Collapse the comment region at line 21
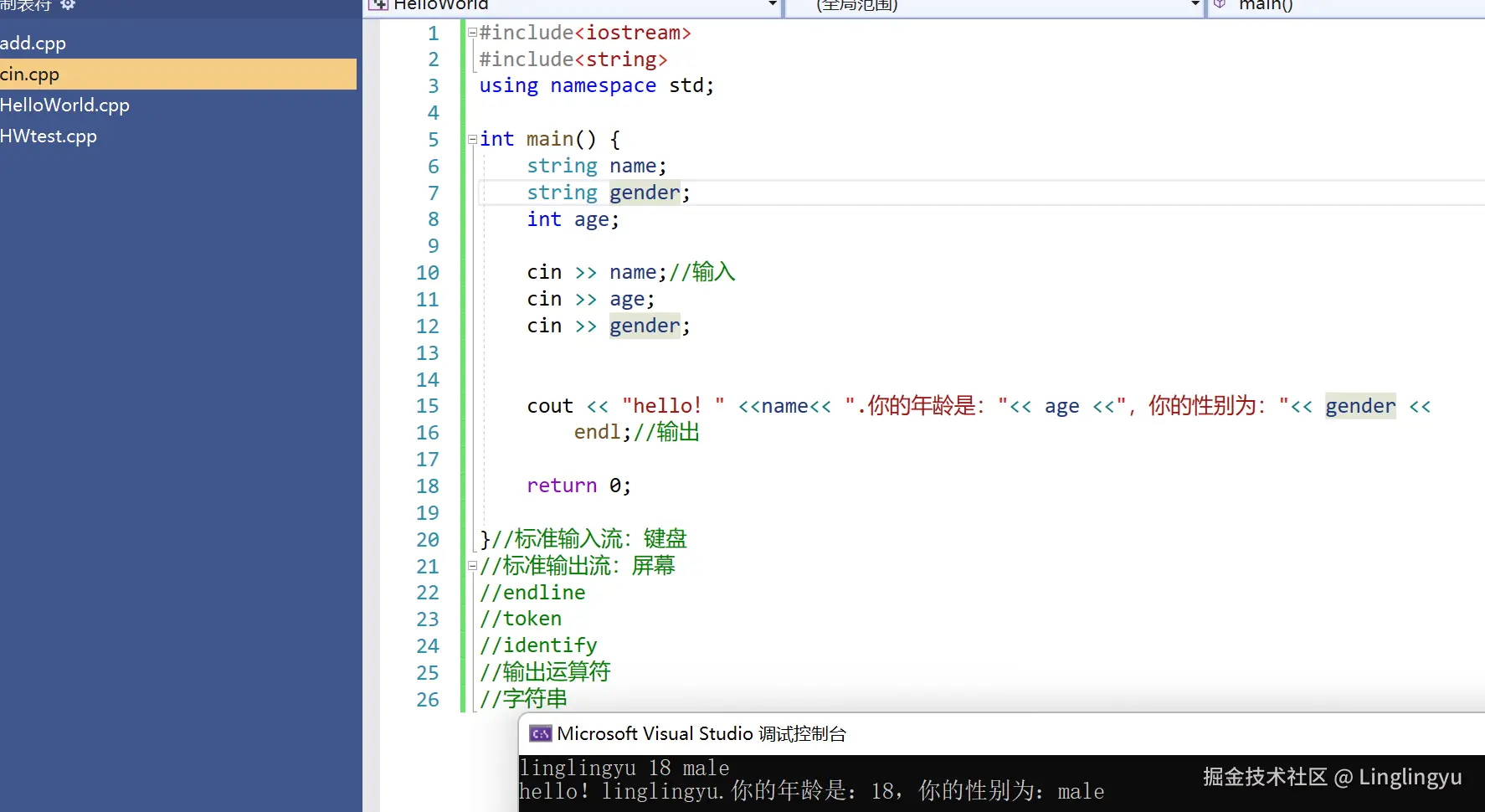 pyautogui.click(x=472, y=566)
